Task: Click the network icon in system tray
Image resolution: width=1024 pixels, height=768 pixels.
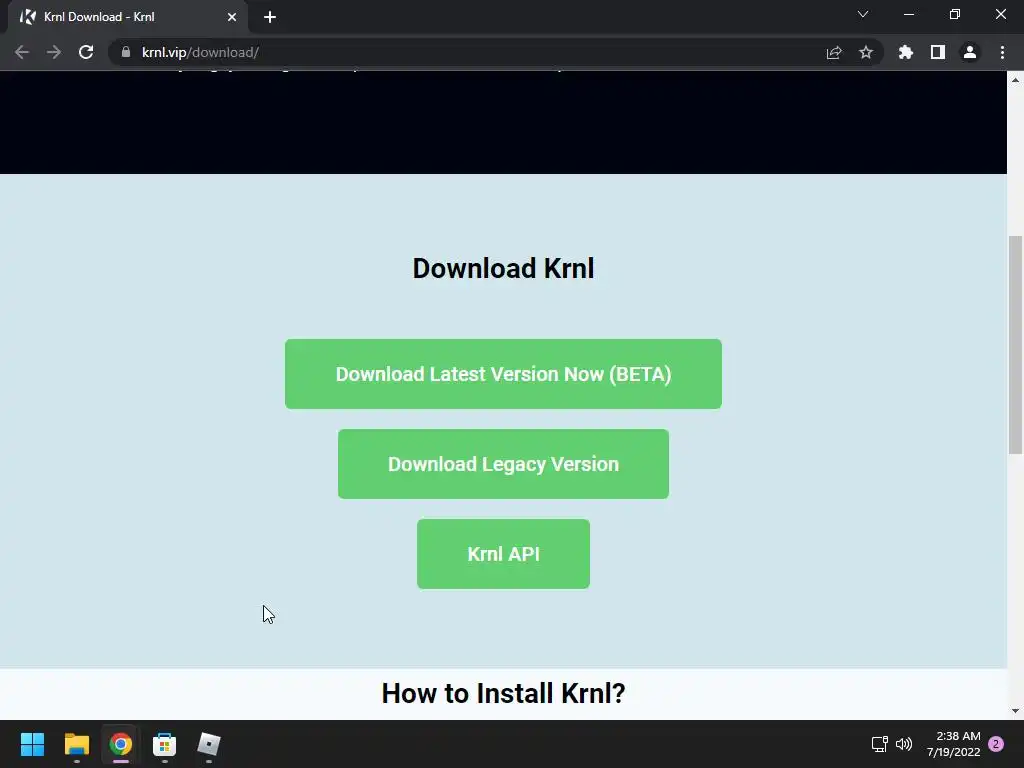Action: (x=880, y=744)
